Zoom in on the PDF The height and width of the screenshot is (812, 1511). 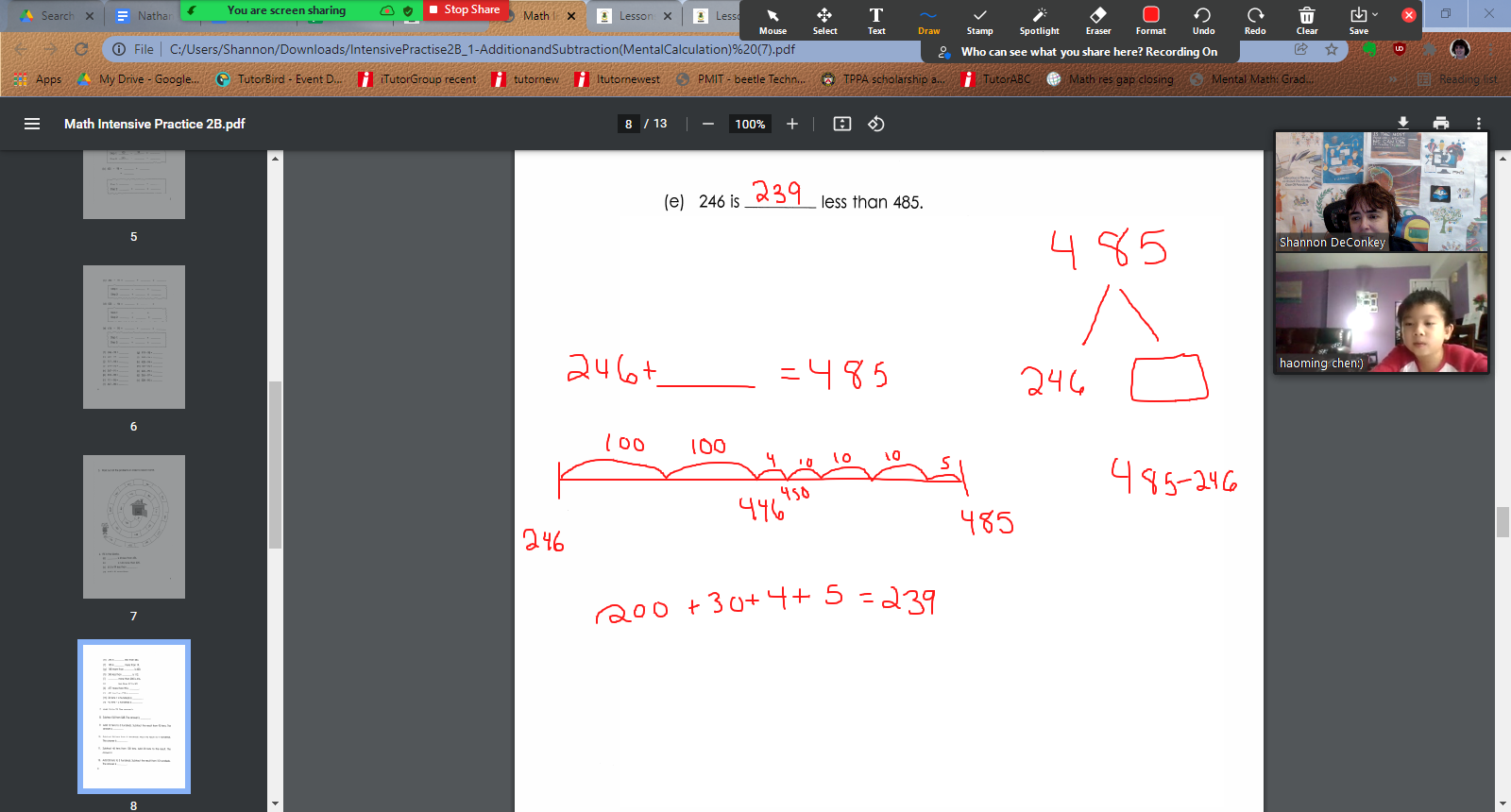[792, 124]
